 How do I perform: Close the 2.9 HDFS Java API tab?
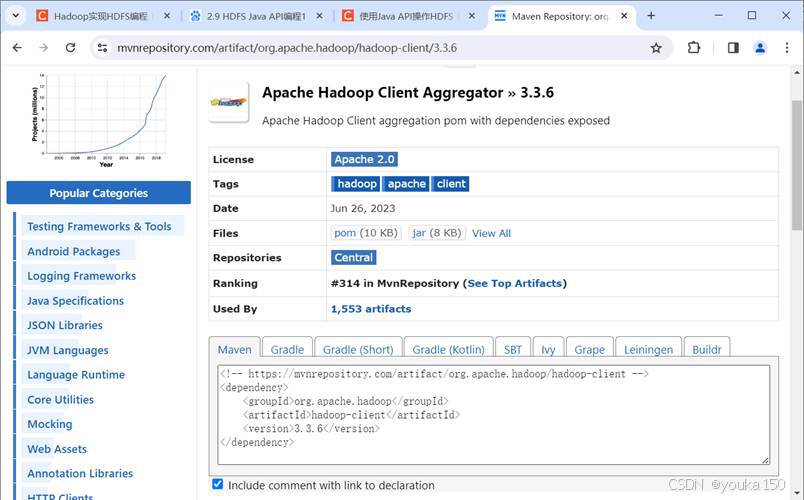pyautogui.click(x=319, y=16)
